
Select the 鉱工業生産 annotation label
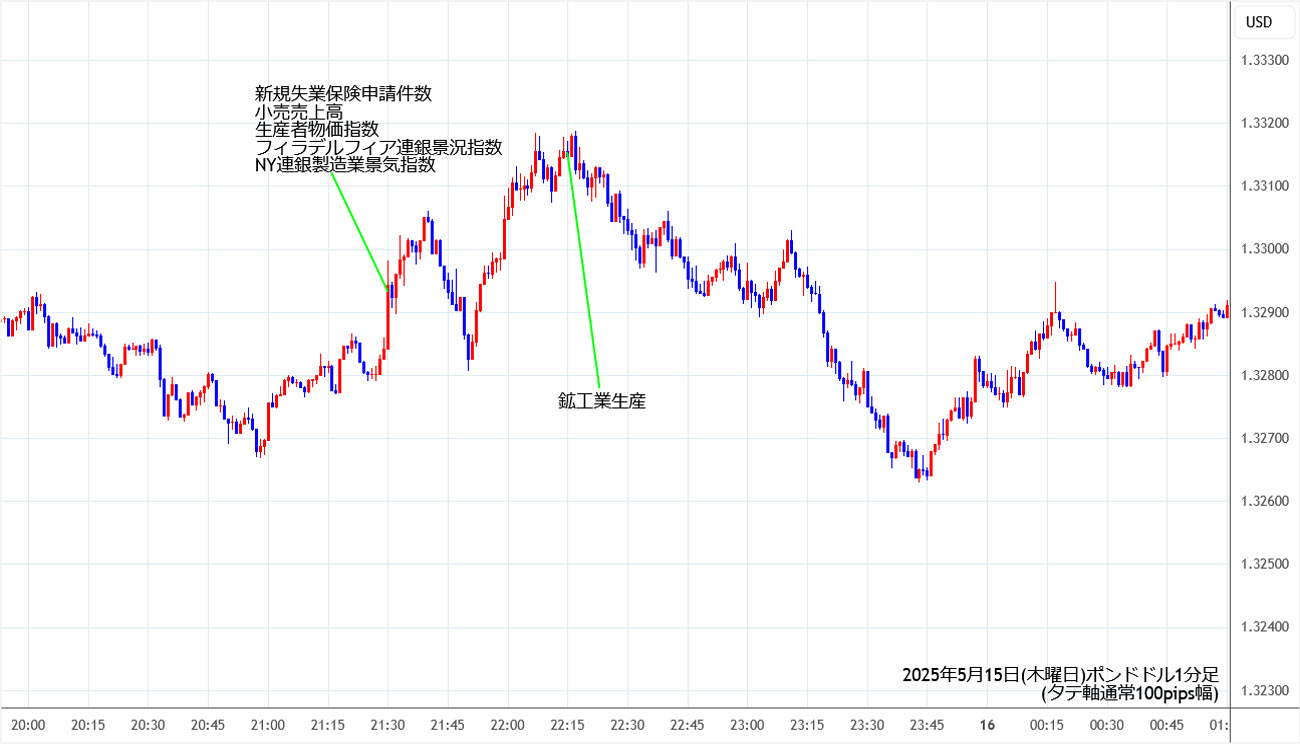602,402
